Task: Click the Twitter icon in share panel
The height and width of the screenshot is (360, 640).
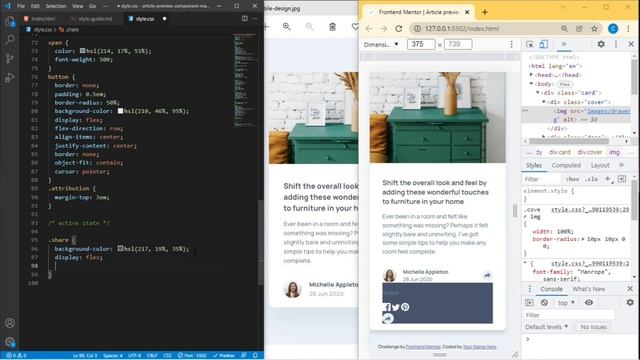Action: click(x=396, y=307)
